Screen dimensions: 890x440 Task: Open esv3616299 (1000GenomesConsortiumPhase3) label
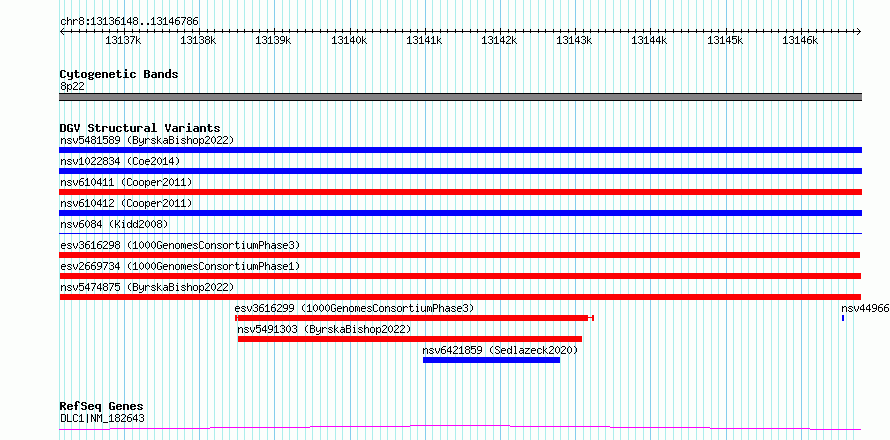click(354, 308)
